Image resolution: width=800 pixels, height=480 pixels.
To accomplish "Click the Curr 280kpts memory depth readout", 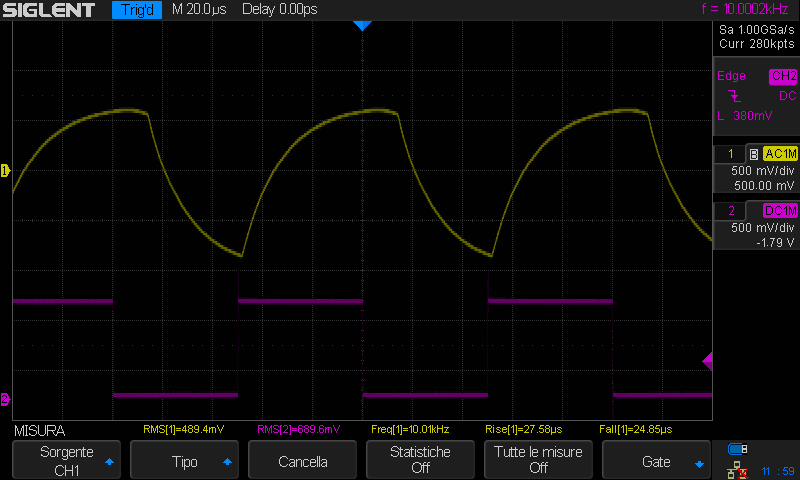I will point(757,44).
